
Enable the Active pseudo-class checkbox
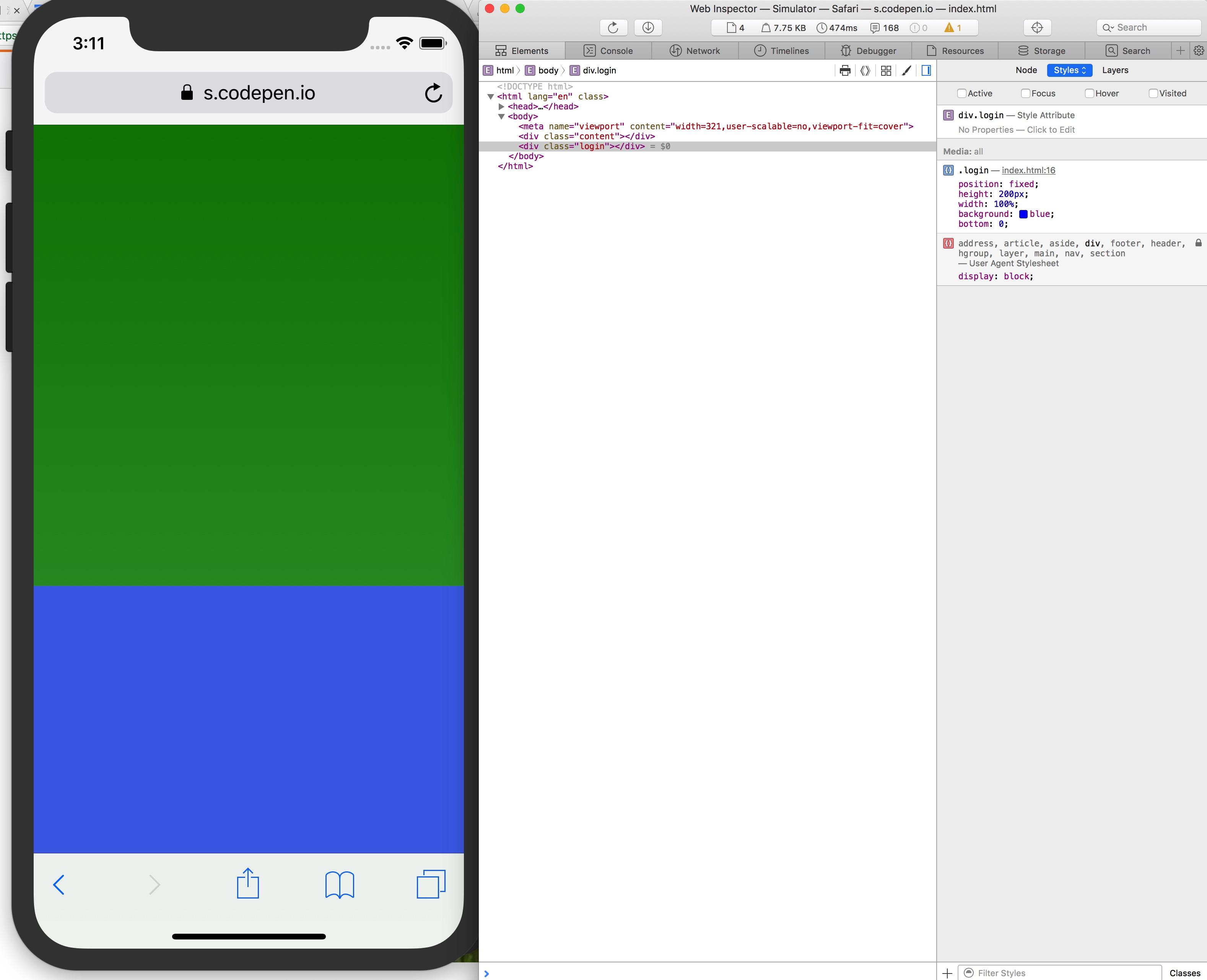click(x=961, y=94)
